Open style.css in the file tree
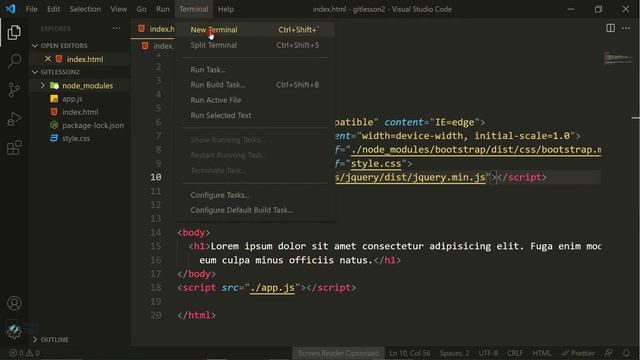This screenshot has width=640, height=360. tap(76, 138)
